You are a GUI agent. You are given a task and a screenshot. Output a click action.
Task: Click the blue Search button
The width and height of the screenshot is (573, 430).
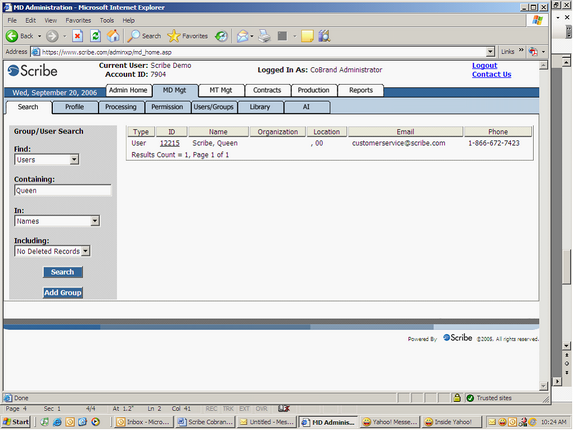click(x=63, y=272)
